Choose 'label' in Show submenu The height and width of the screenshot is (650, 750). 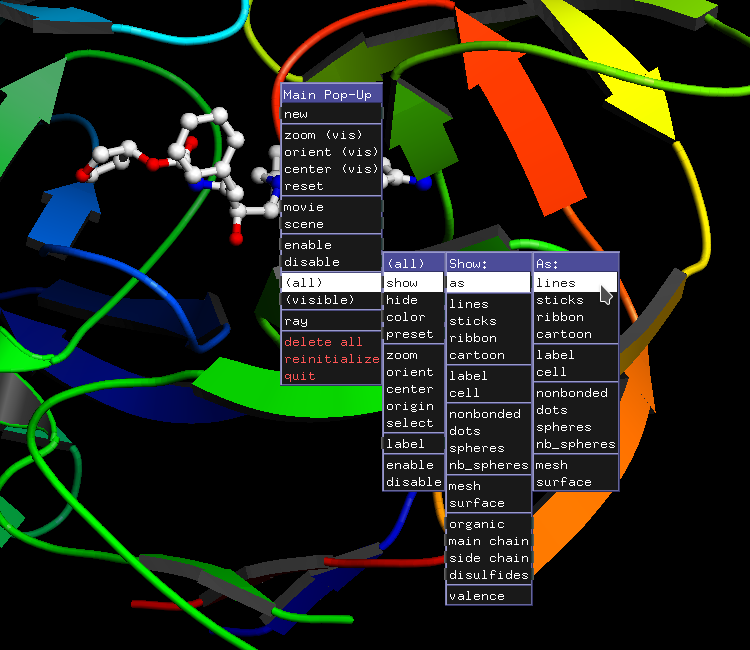point(488,376)
